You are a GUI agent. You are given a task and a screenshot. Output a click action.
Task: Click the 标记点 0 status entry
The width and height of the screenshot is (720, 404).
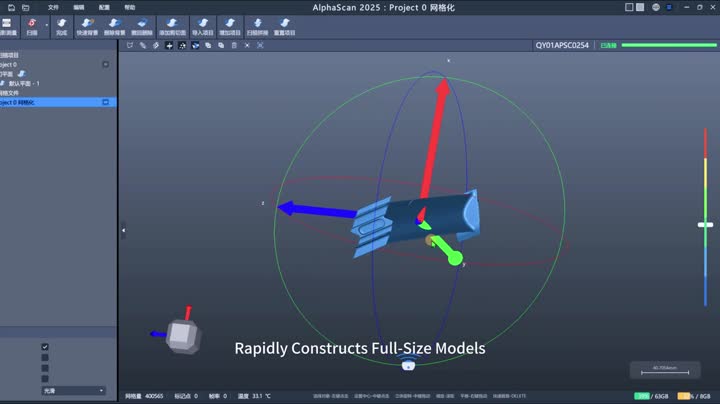[x=186, y=396]
